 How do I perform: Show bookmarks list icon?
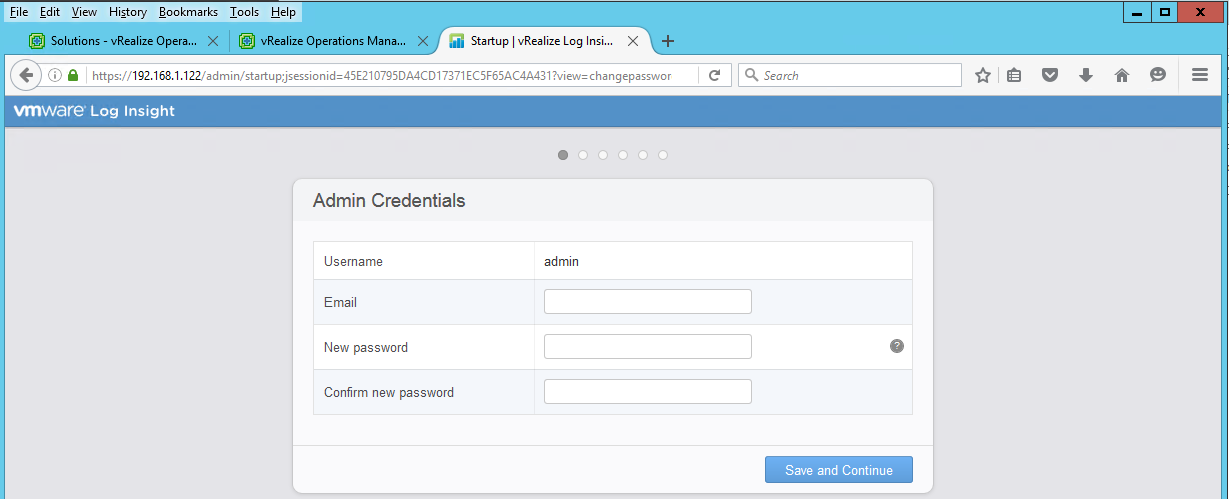pyautogui.click(x=1014, y=75)
